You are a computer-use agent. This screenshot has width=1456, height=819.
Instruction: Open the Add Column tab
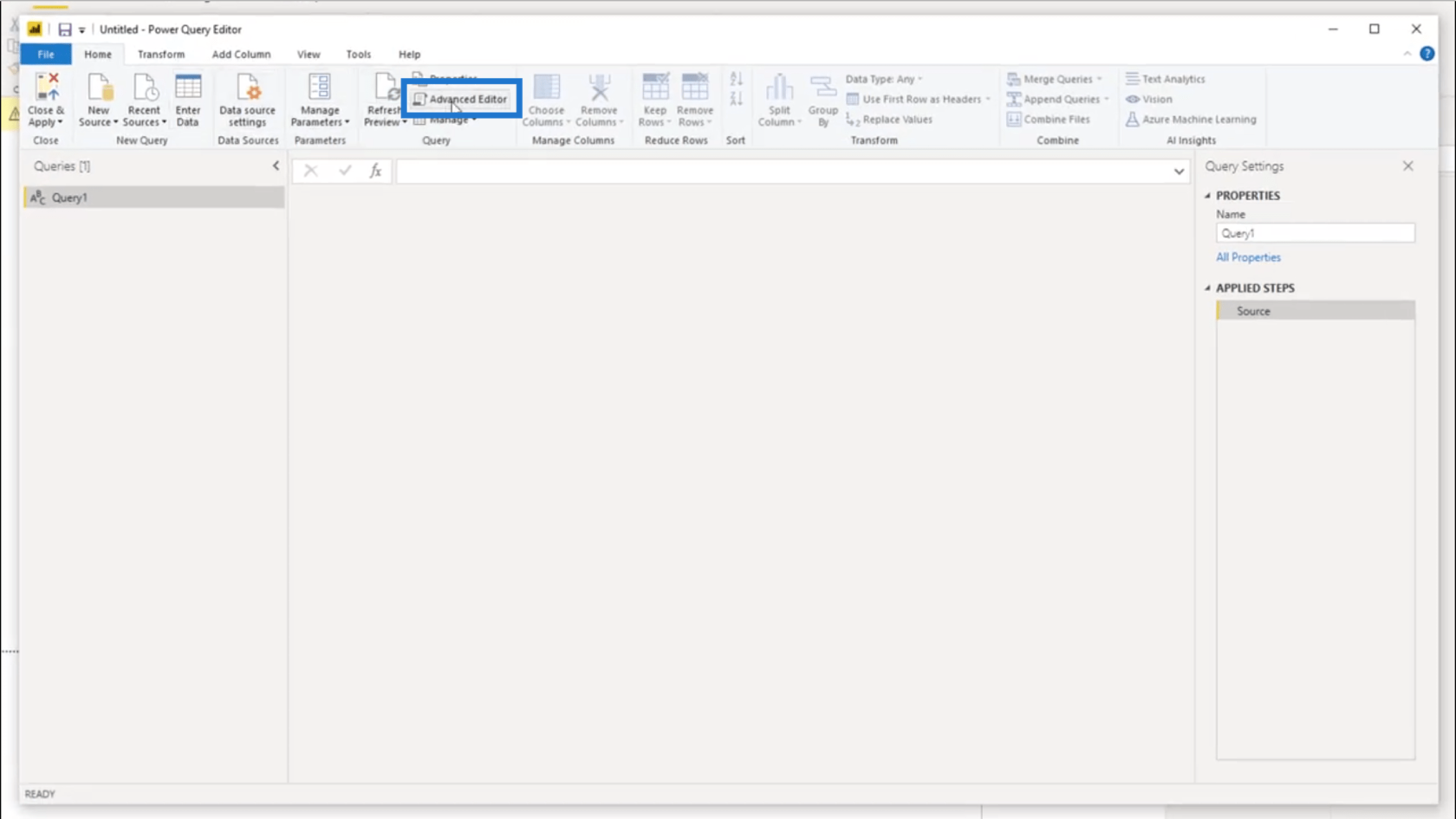[x=241, y=54]
